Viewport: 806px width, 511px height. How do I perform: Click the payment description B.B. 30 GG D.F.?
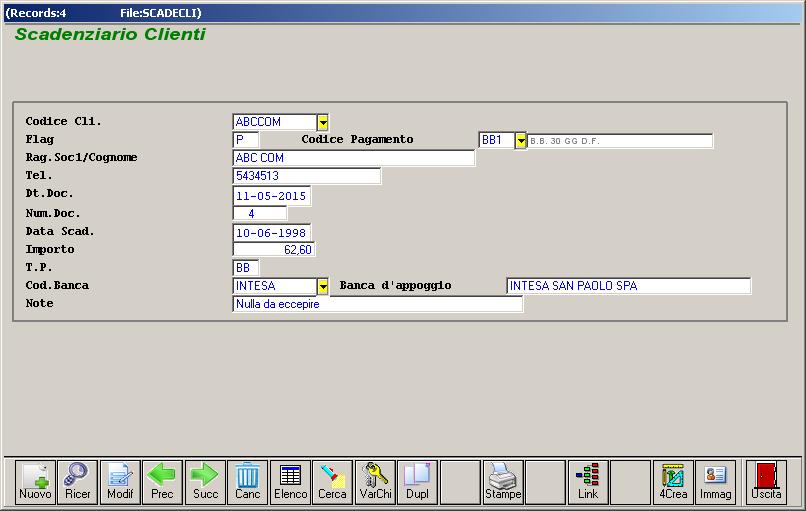point(620,140)
